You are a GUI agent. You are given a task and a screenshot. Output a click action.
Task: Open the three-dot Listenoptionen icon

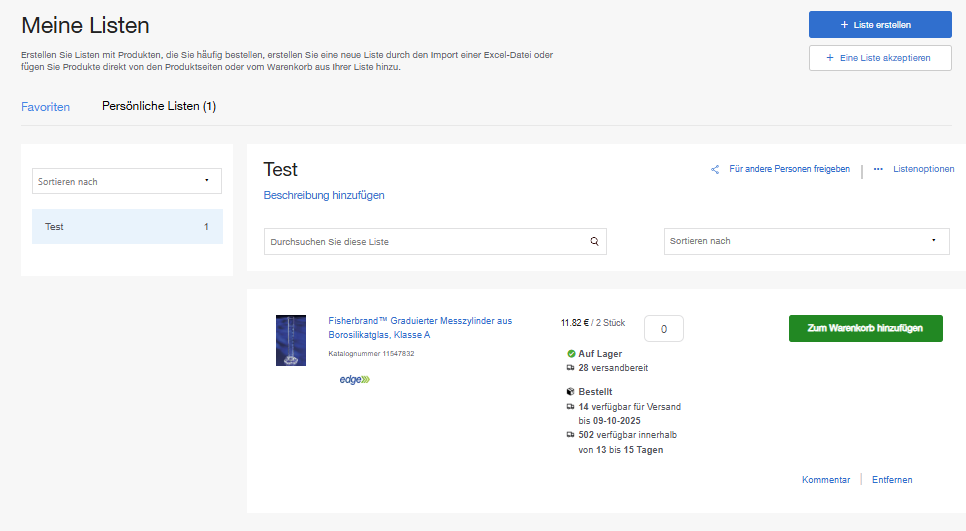(x=878, y=170)
